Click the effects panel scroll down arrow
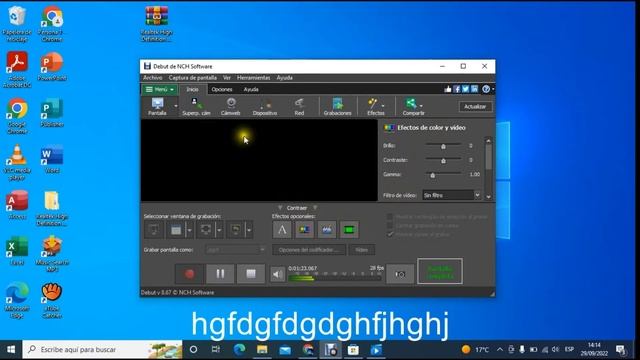The height and width of the screenshot is (360, 640). pyautogui.click(x=489, y=196)
